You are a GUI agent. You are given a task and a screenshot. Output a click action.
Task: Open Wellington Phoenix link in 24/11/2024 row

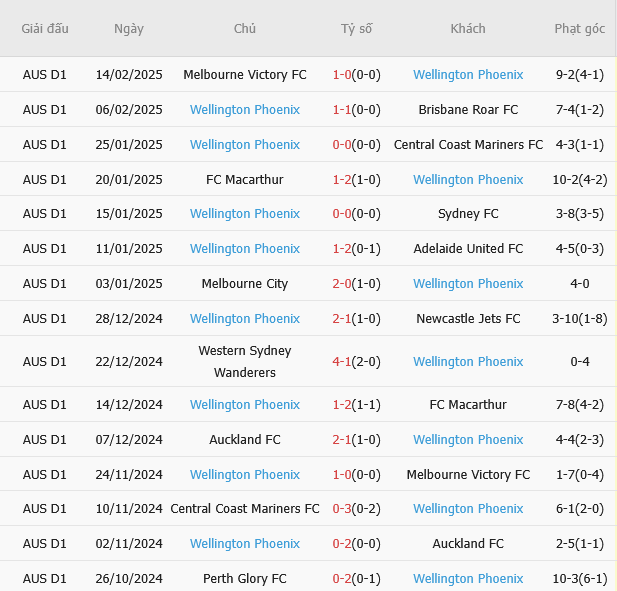click(245, 475)
